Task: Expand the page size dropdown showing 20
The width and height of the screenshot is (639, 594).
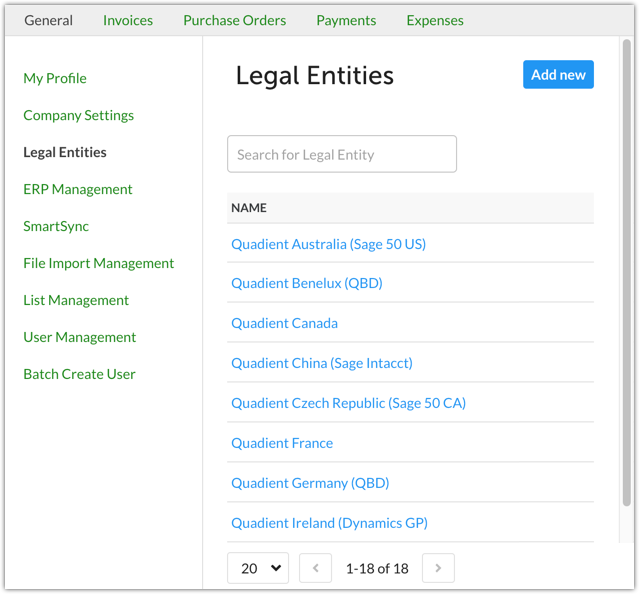Action: tap(258, 568)
